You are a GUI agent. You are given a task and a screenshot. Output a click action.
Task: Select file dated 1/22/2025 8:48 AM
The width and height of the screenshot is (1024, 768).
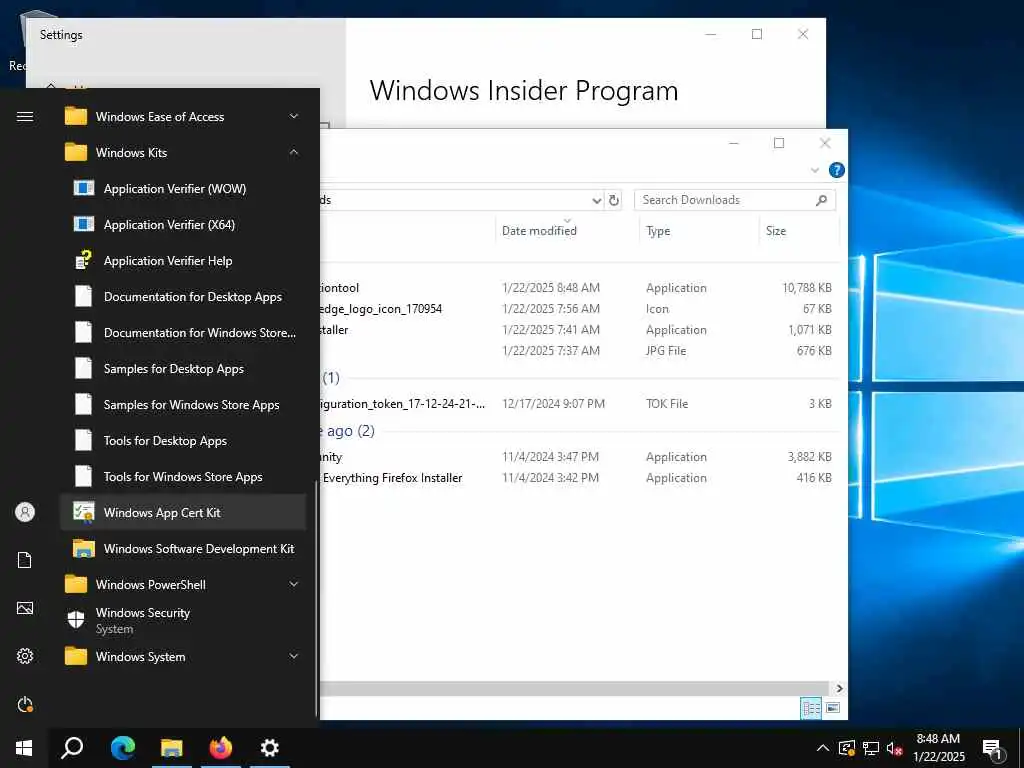pyautogui.click(x=578, y=287)
